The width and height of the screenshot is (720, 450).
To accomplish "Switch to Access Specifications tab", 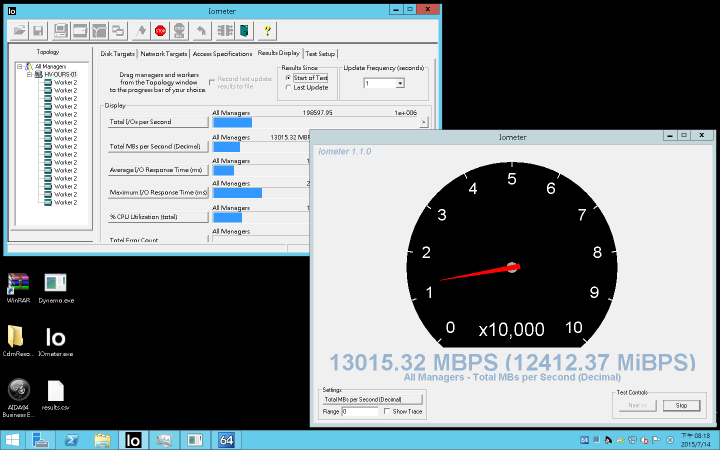I will click(222, 54).
